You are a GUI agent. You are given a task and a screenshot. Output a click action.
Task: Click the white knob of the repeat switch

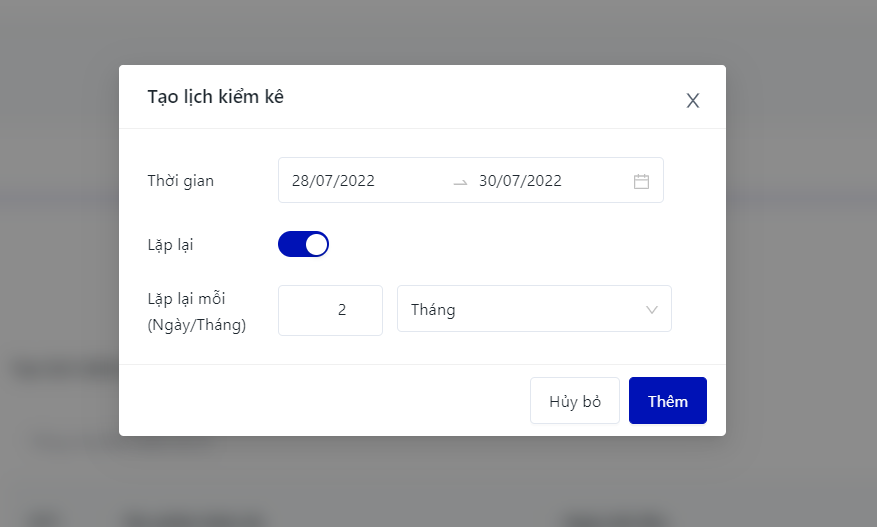[316, 244]
